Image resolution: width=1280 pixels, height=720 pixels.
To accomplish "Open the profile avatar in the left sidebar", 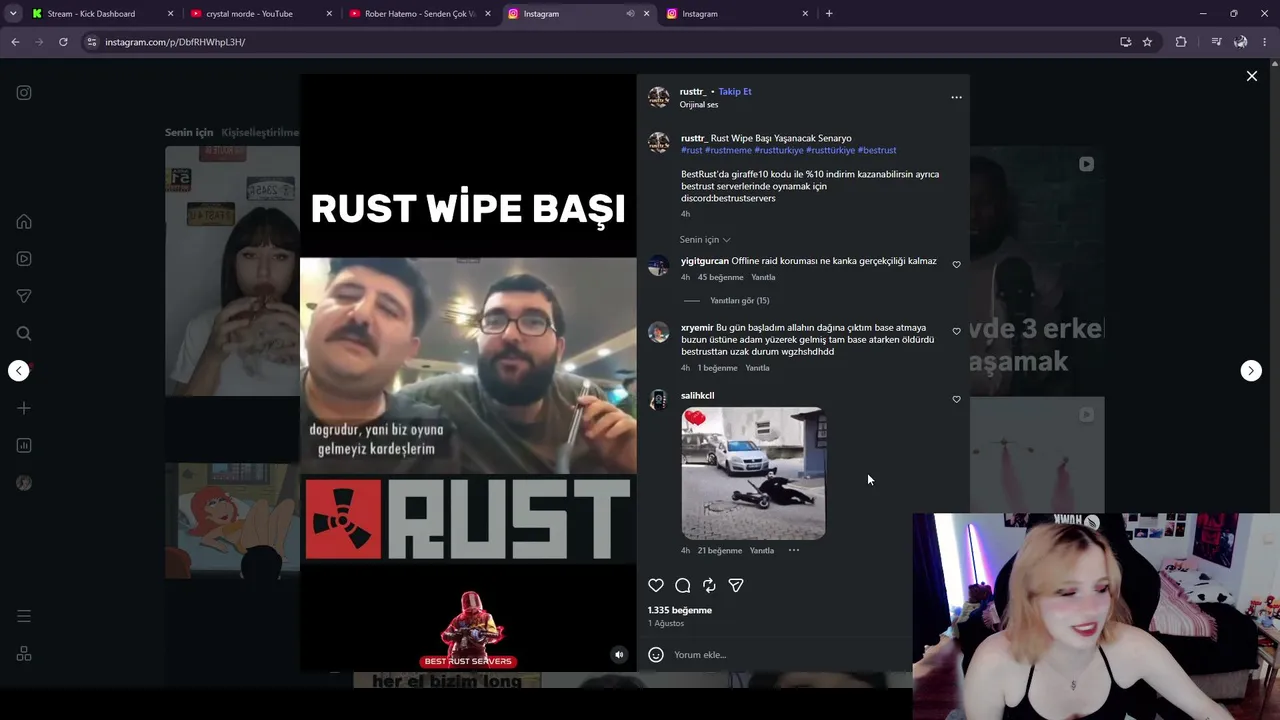I will pos(24,483).
